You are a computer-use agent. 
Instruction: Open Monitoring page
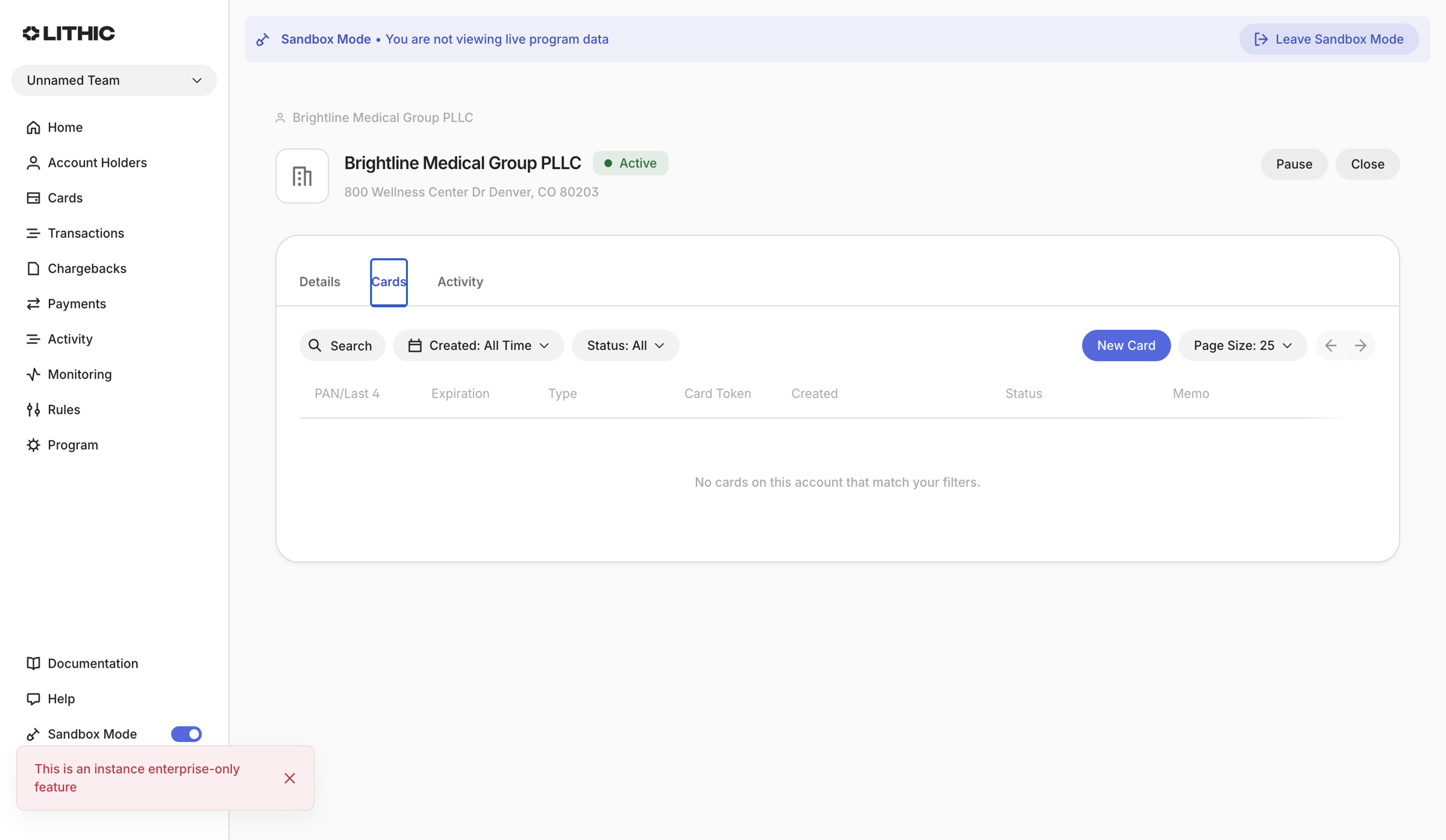click(80, 374)
